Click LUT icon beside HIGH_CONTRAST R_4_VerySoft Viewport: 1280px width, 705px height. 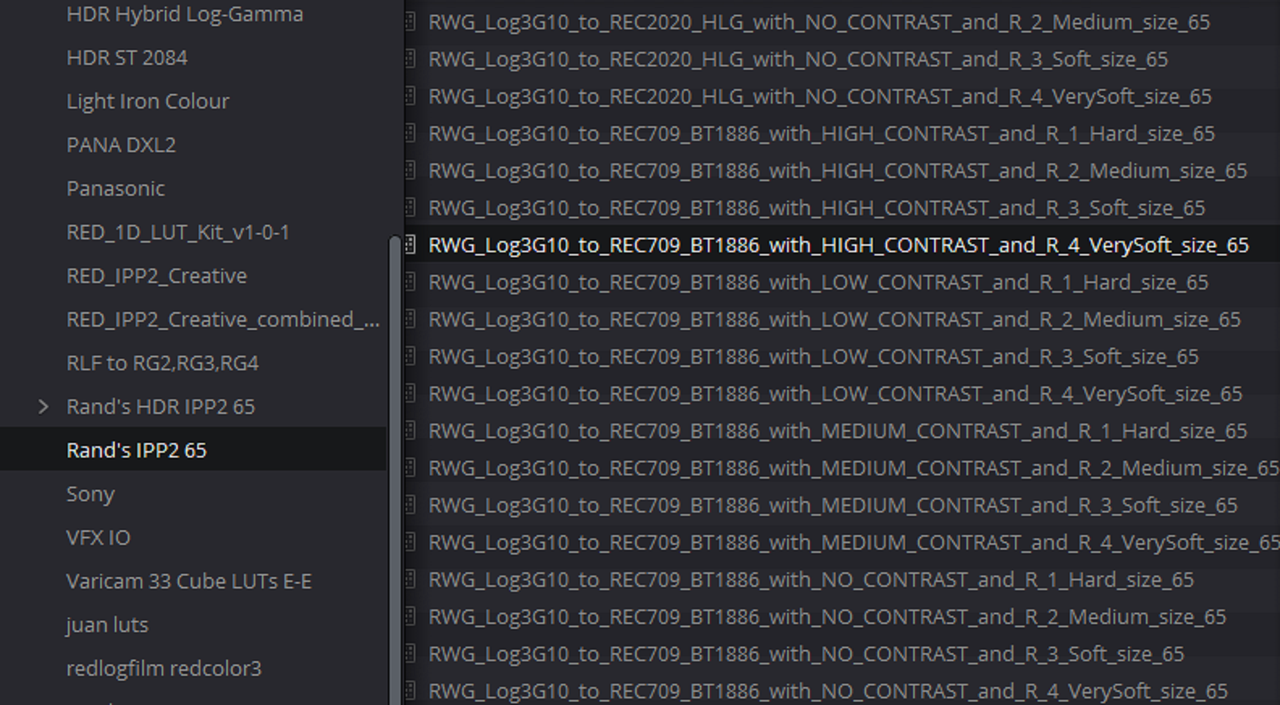(410, 245)
